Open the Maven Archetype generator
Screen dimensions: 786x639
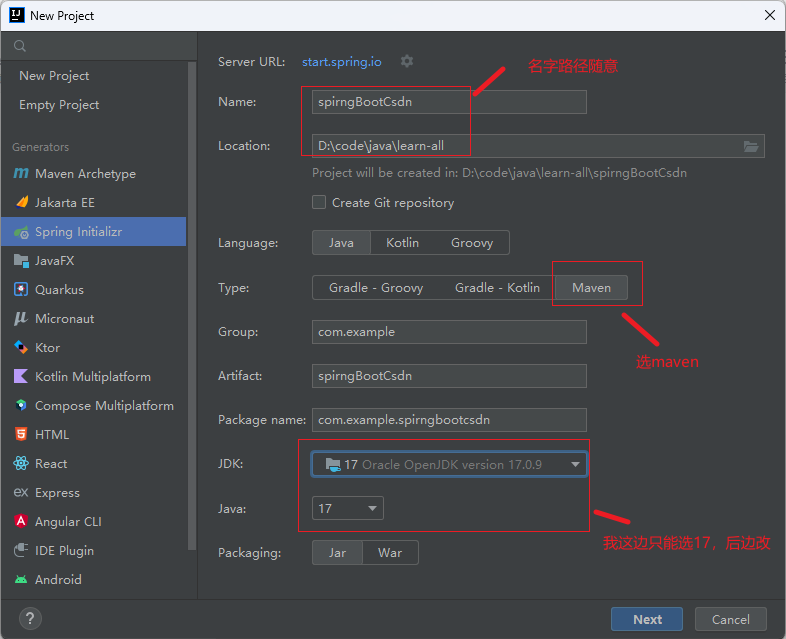click(94, 173)
